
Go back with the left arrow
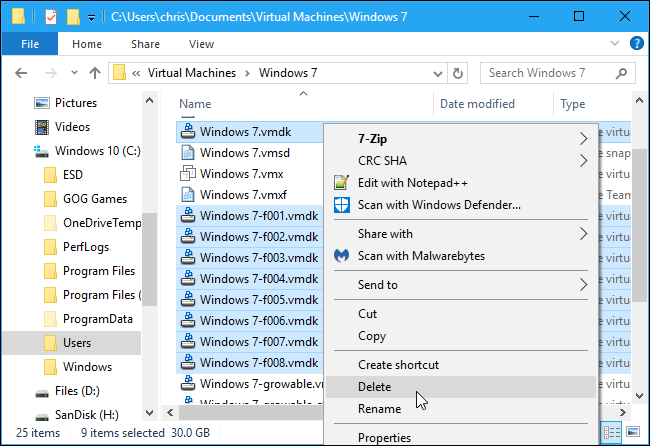point(21,73)
